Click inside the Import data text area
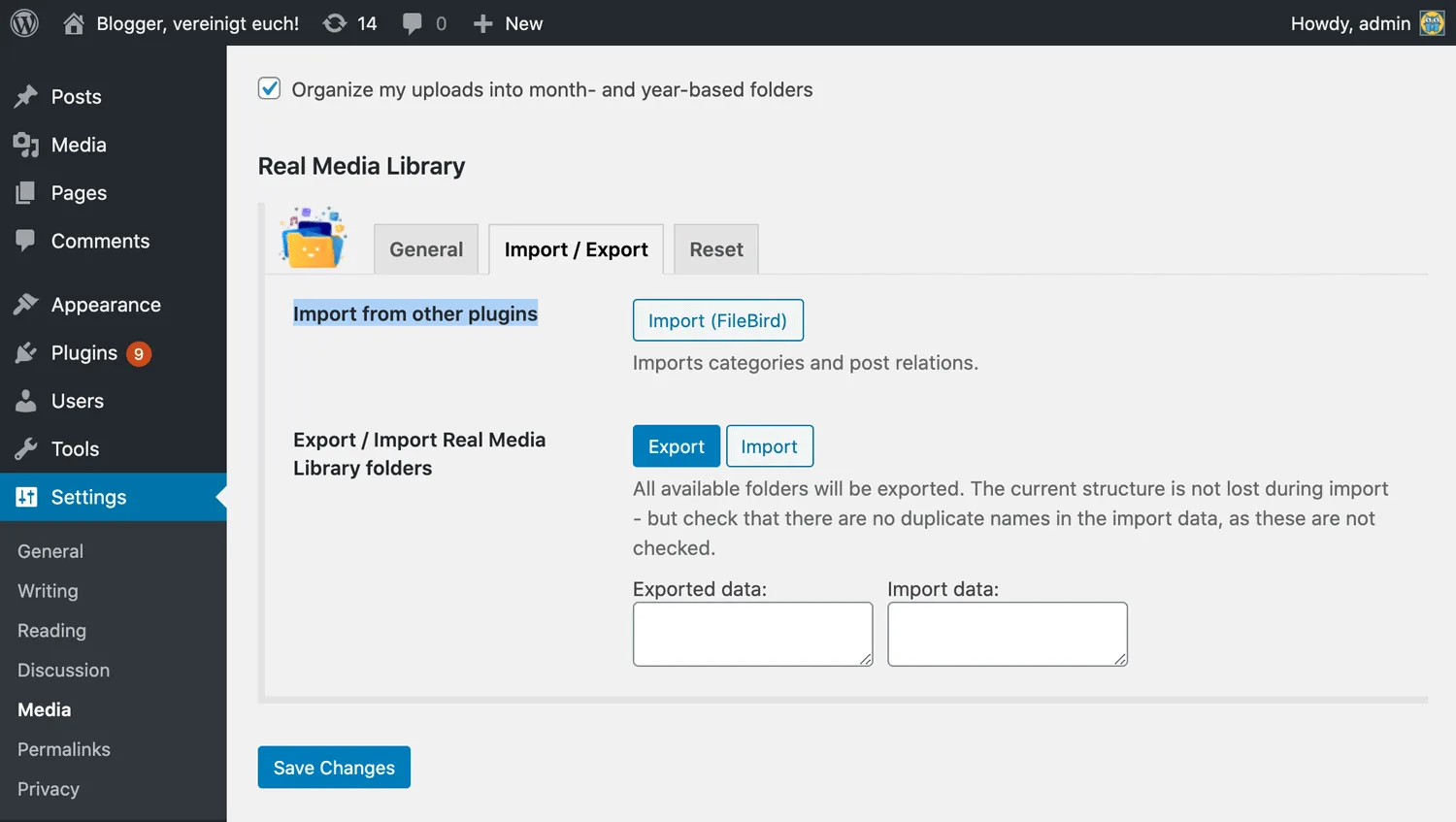The width and height of the screenshot is (1456, 822). (x=1007, y=634)
